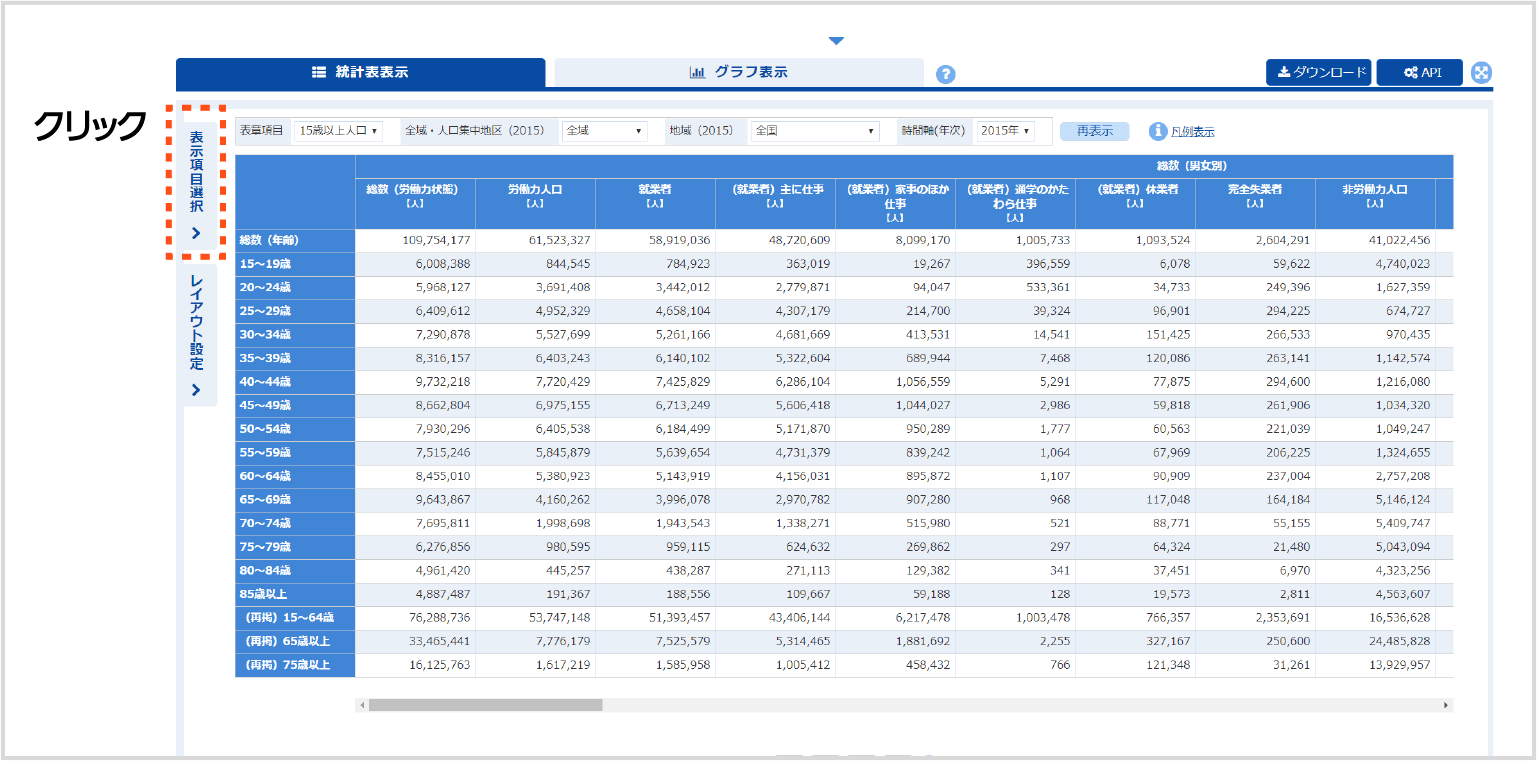Click the ダウンロード button

[1320, 72]
